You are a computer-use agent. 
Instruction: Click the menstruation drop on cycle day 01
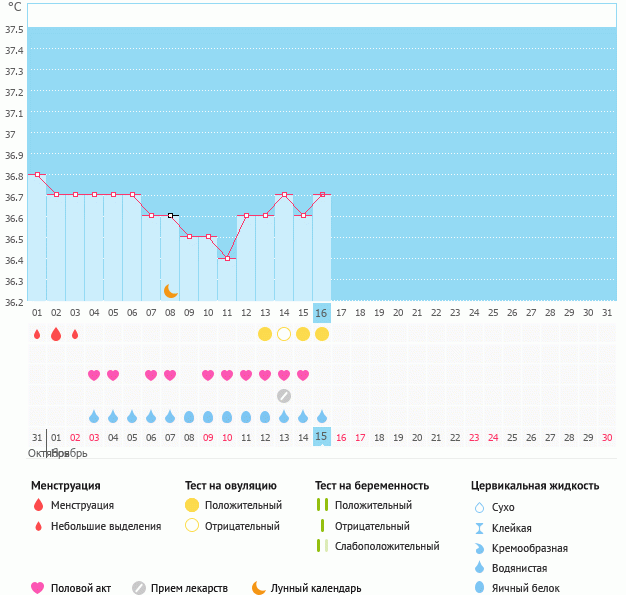pos(37,334)
